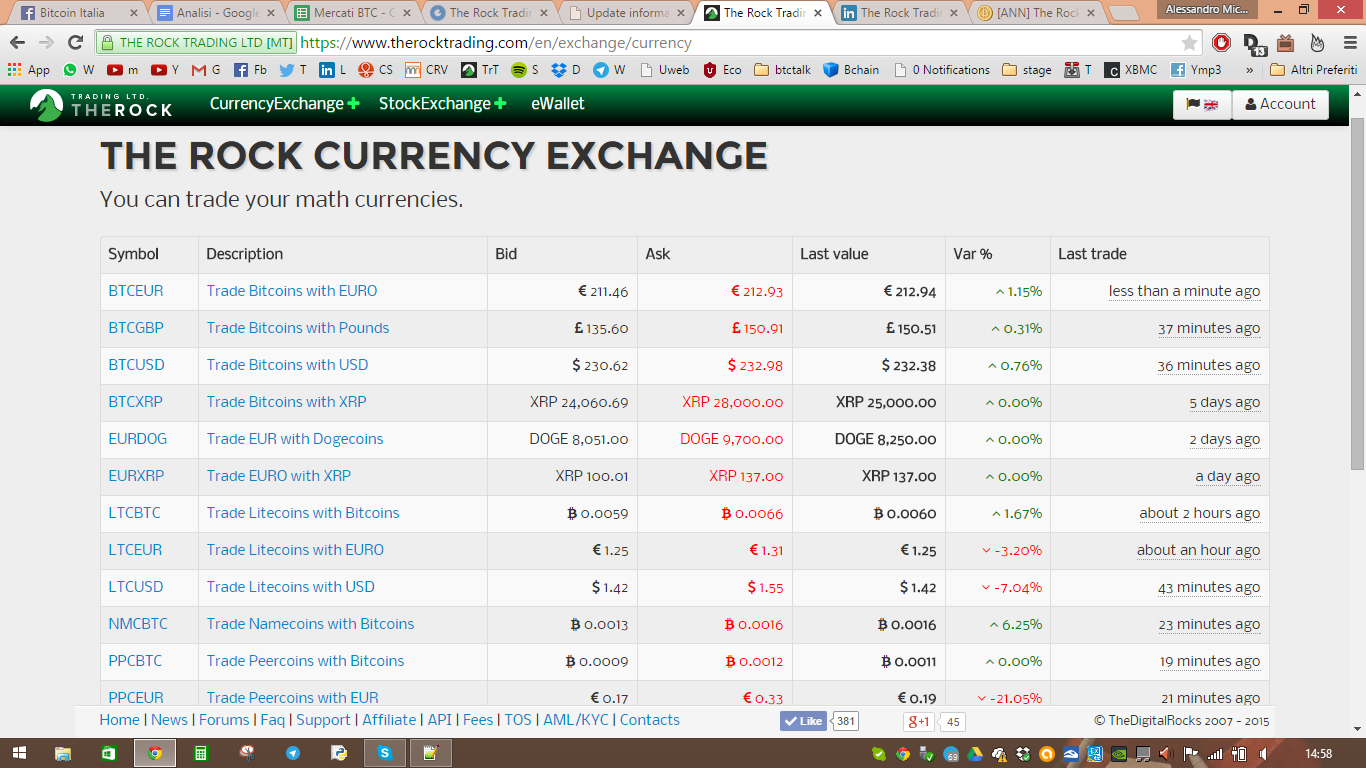Click the Google +1 button
1366x768 pixels.
[918, 721]
